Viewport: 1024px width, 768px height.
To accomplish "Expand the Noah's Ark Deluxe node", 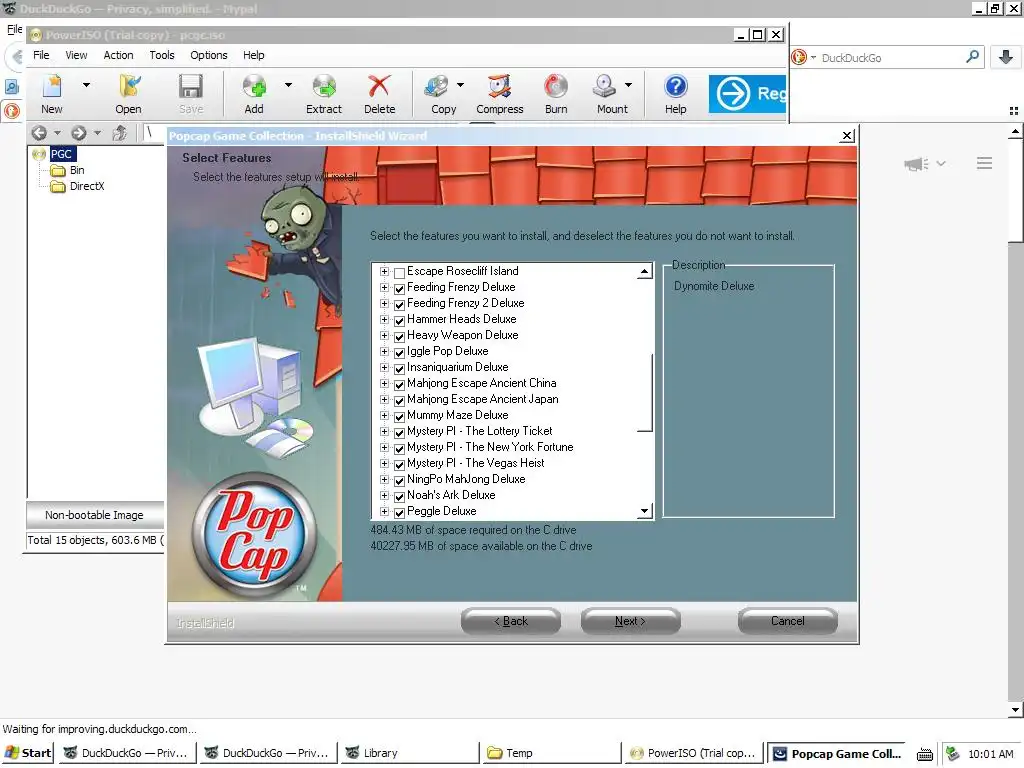I will point(385,495).
